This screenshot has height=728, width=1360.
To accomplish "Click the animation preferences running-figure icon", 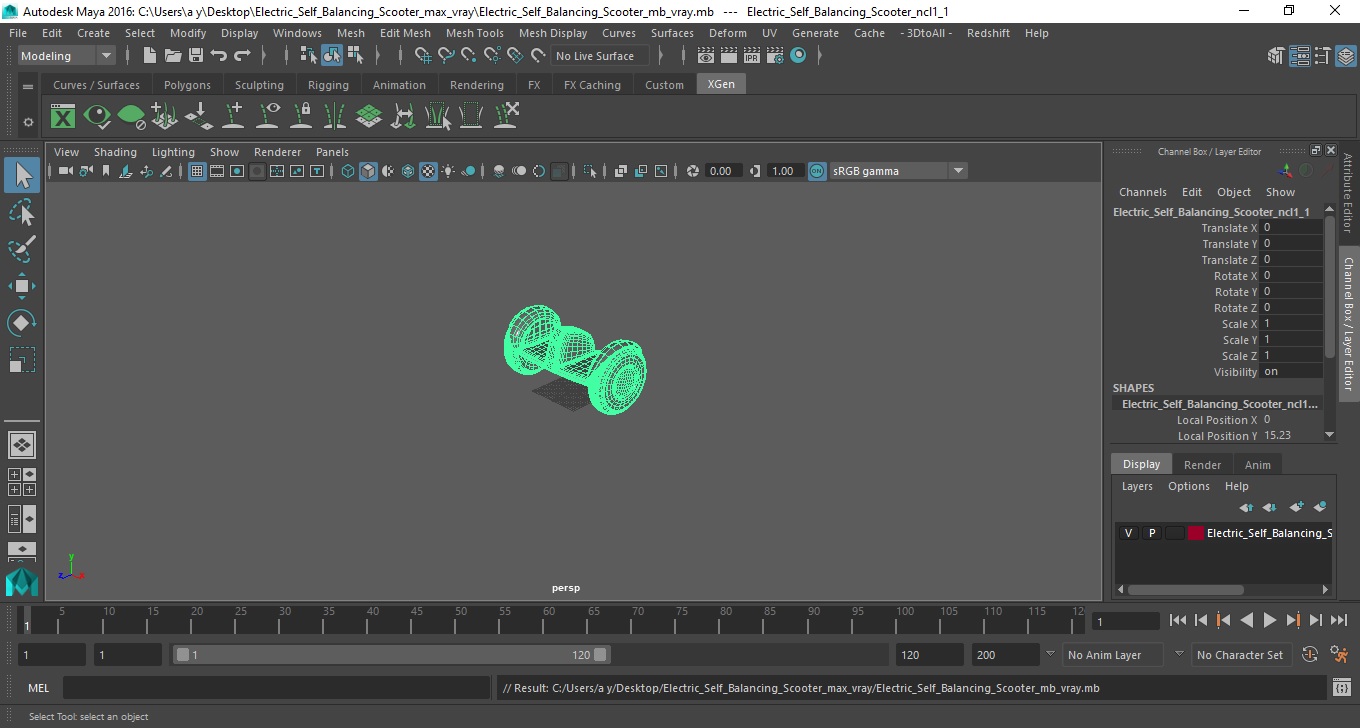I will click(1340, 655).
